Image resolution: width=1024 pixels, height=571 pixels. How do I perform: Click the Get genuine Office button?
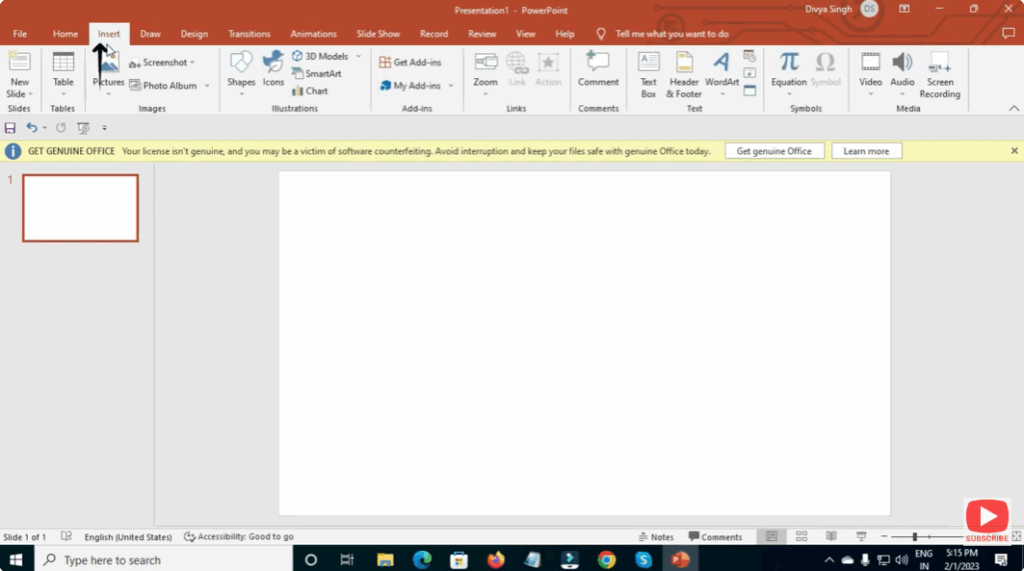774,151
